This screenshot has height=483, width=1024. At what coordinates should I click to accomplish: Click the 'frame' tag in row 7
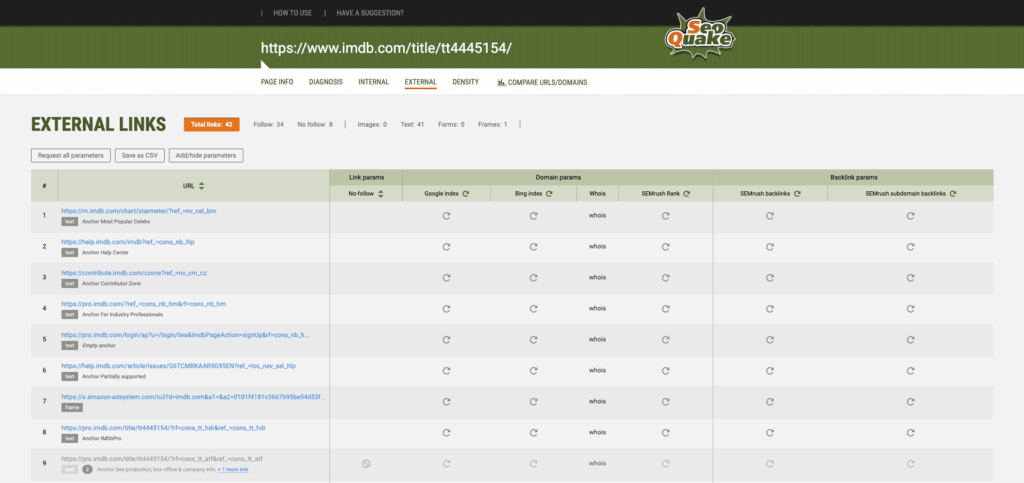[72, 407]
